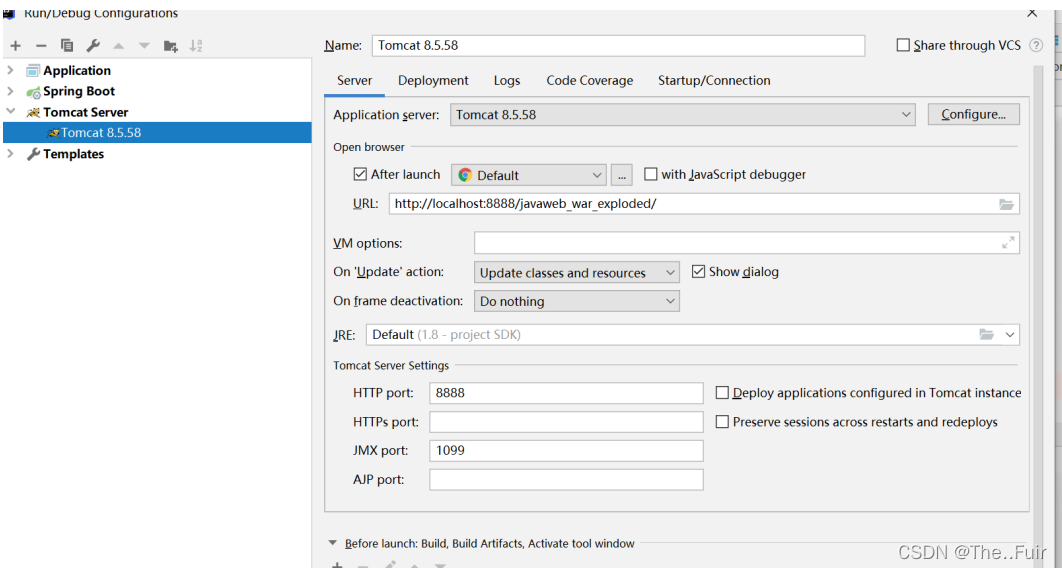This screenshot has width=1062, height=569.
Task: Expand VM options field icon
Action: pyautogui.click(x=1008, y=243)
